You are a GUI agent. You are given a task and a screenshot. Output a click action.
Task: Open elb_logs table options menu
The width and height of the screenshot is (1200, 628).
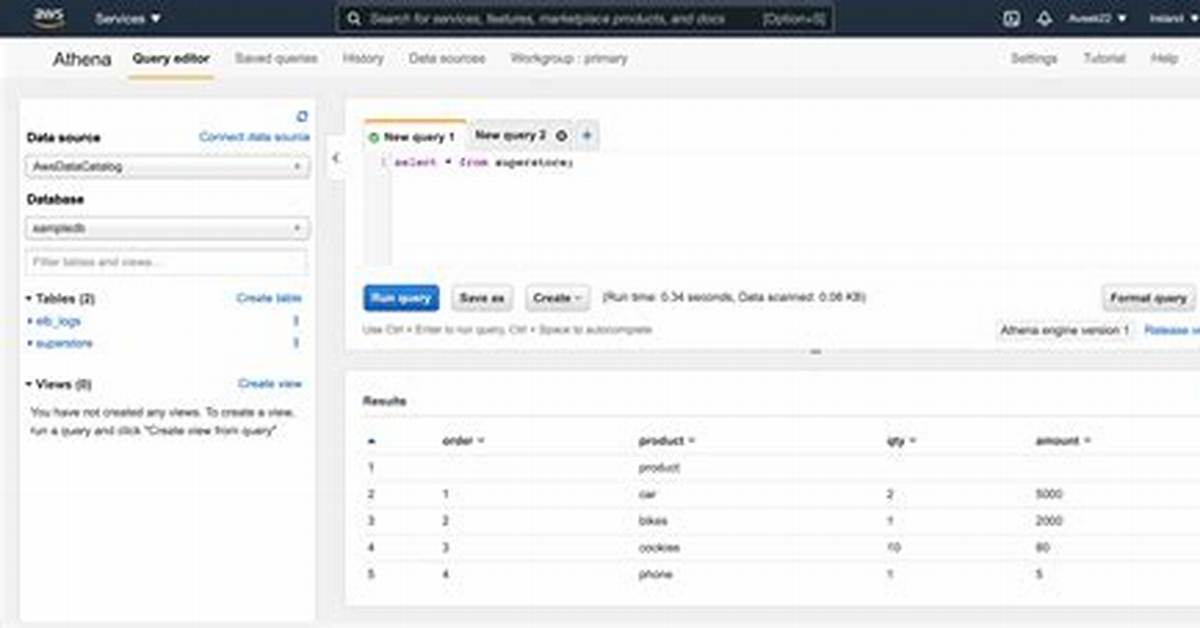click(x=296, y=321)
